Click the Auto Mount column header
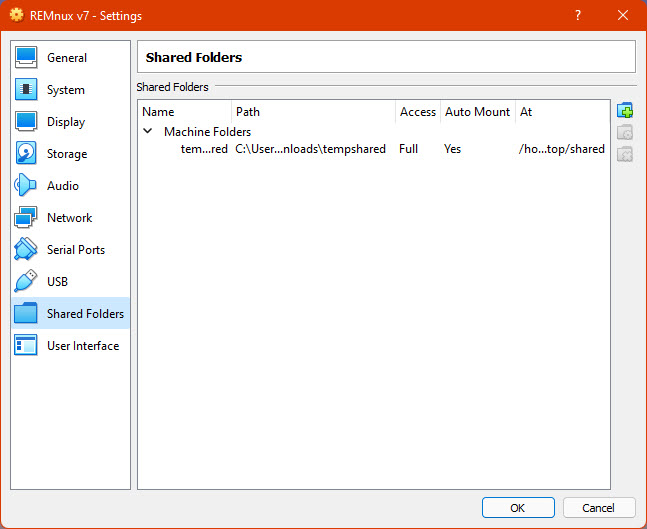 pyautogui.click(x=477, y=112)
